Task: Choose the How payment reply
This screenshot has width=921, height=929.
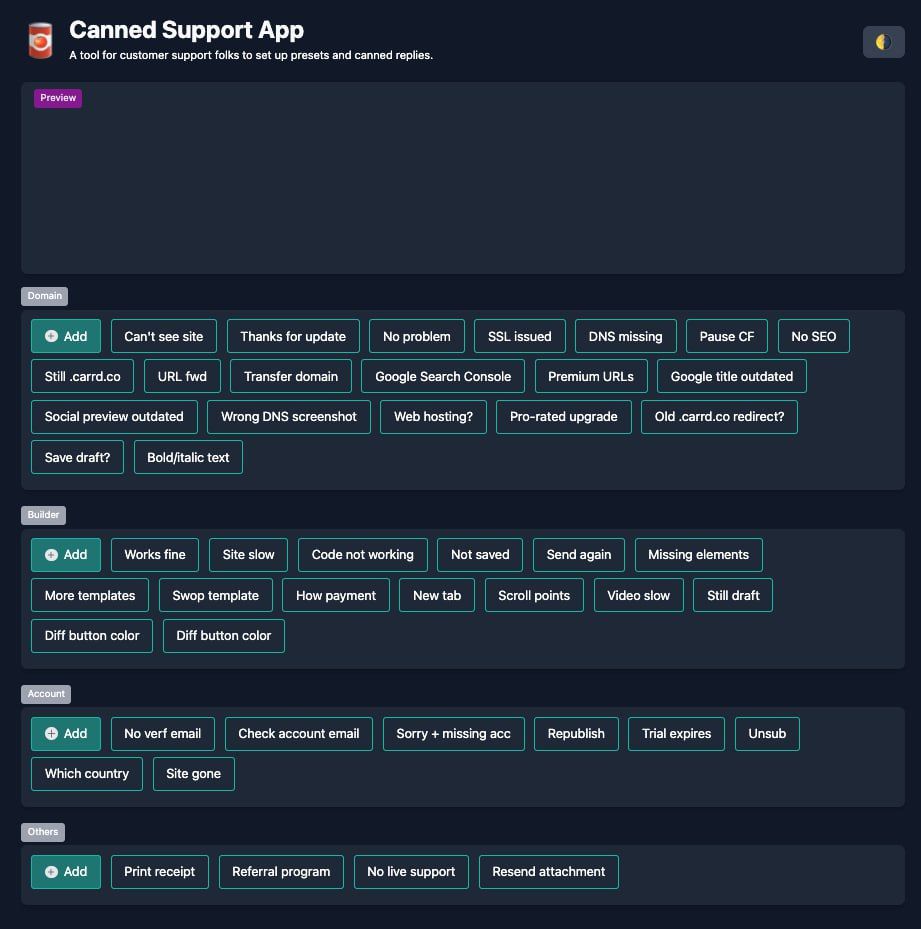Action: [336, 595]
